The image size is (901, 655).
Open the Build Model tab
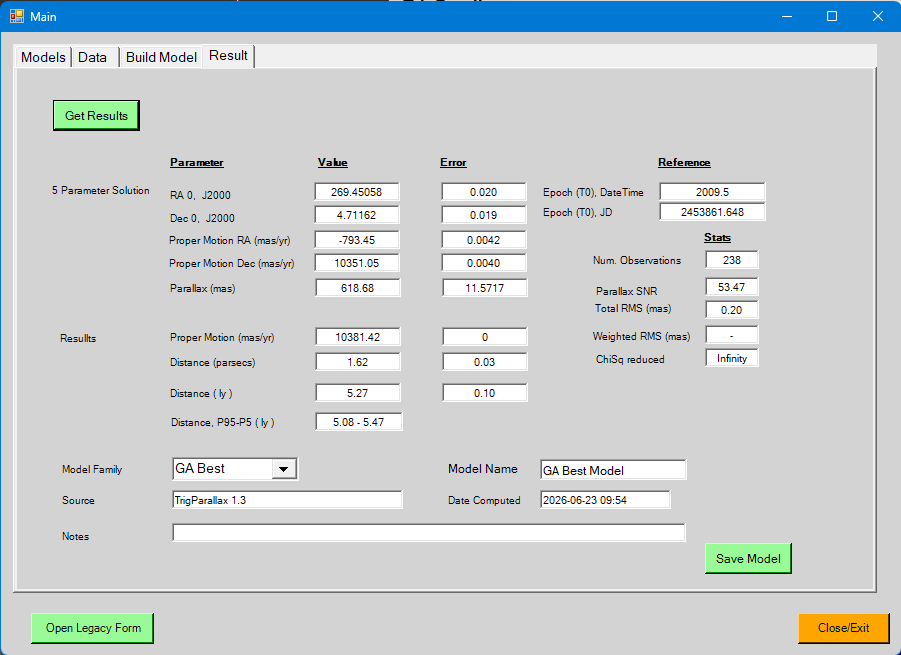click(x=161, y=57)
